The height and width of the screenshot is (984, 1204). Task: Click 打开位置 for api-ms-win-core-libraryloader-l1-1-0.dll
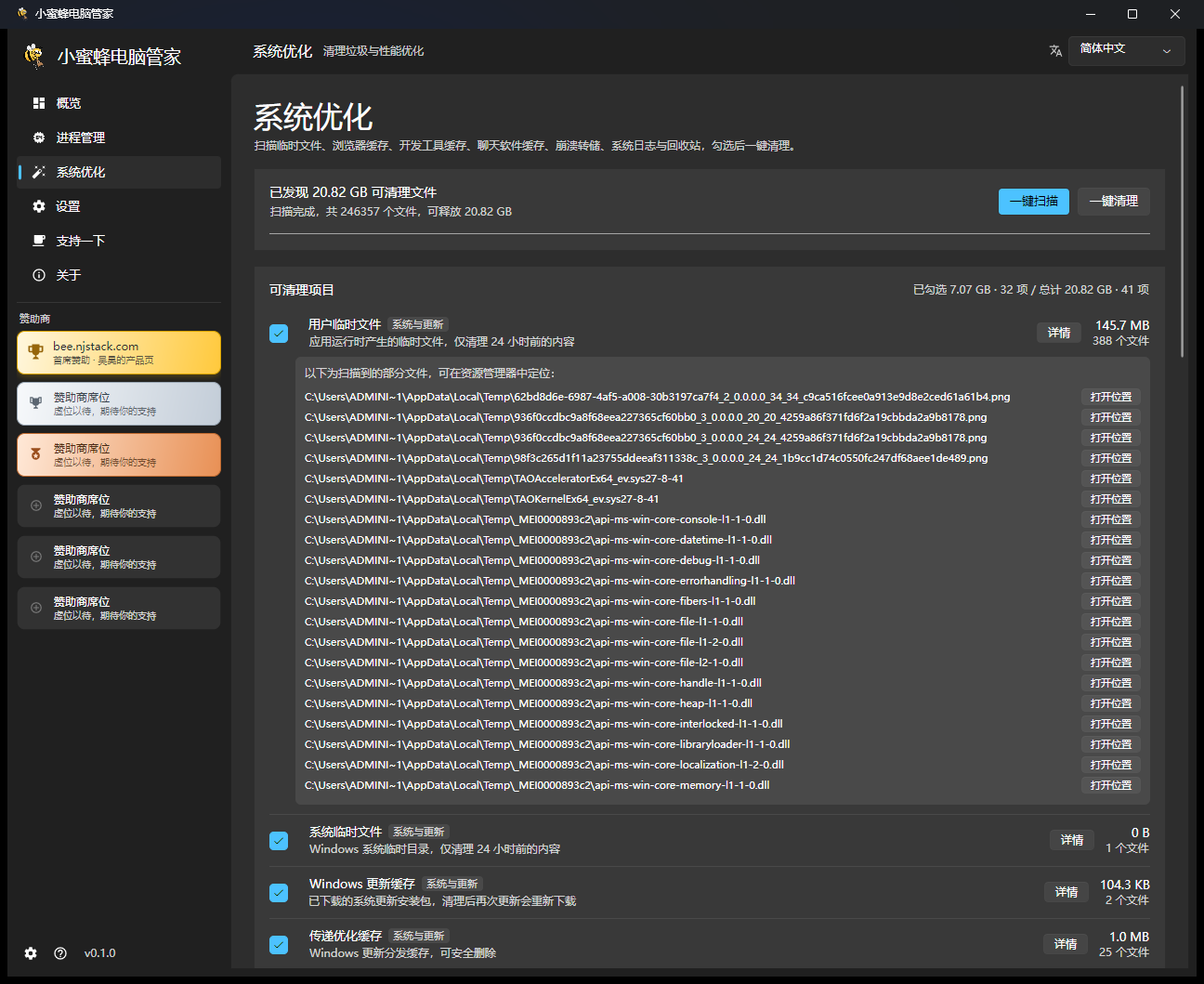click(1111, 744)
